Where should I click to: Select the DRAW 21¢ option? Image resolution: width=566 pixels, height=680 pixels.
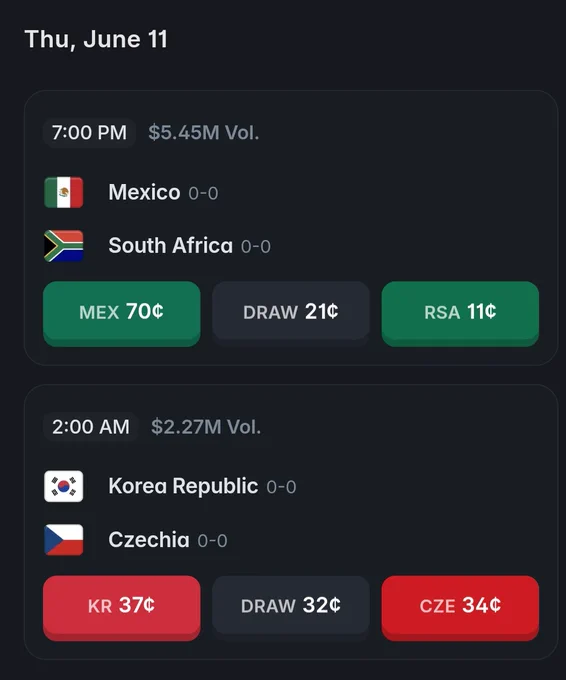tap(291, 311)
